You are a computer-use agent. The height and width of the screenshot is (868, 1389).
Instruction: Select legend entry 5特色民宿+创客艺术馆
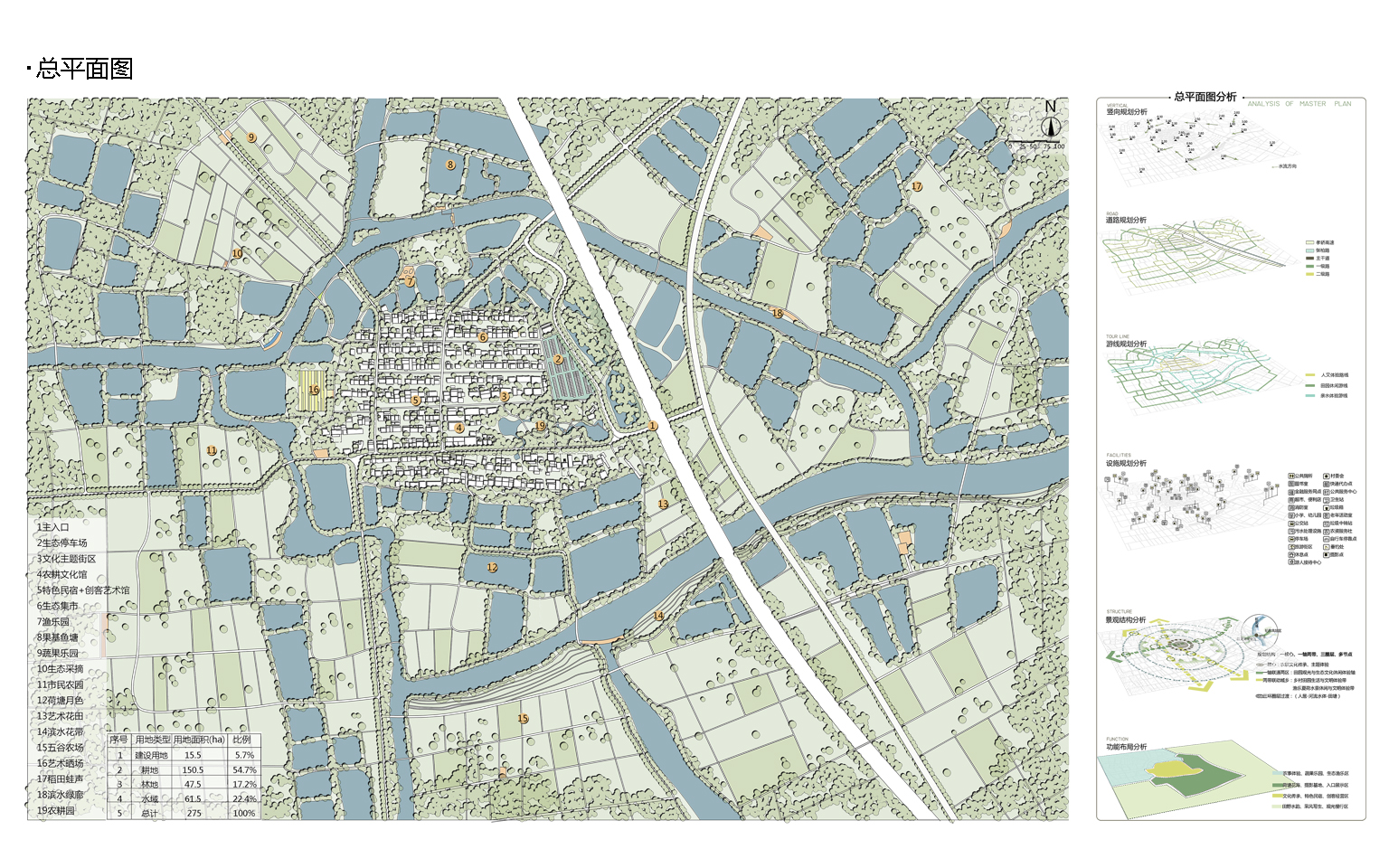click(x=83, y=590)
